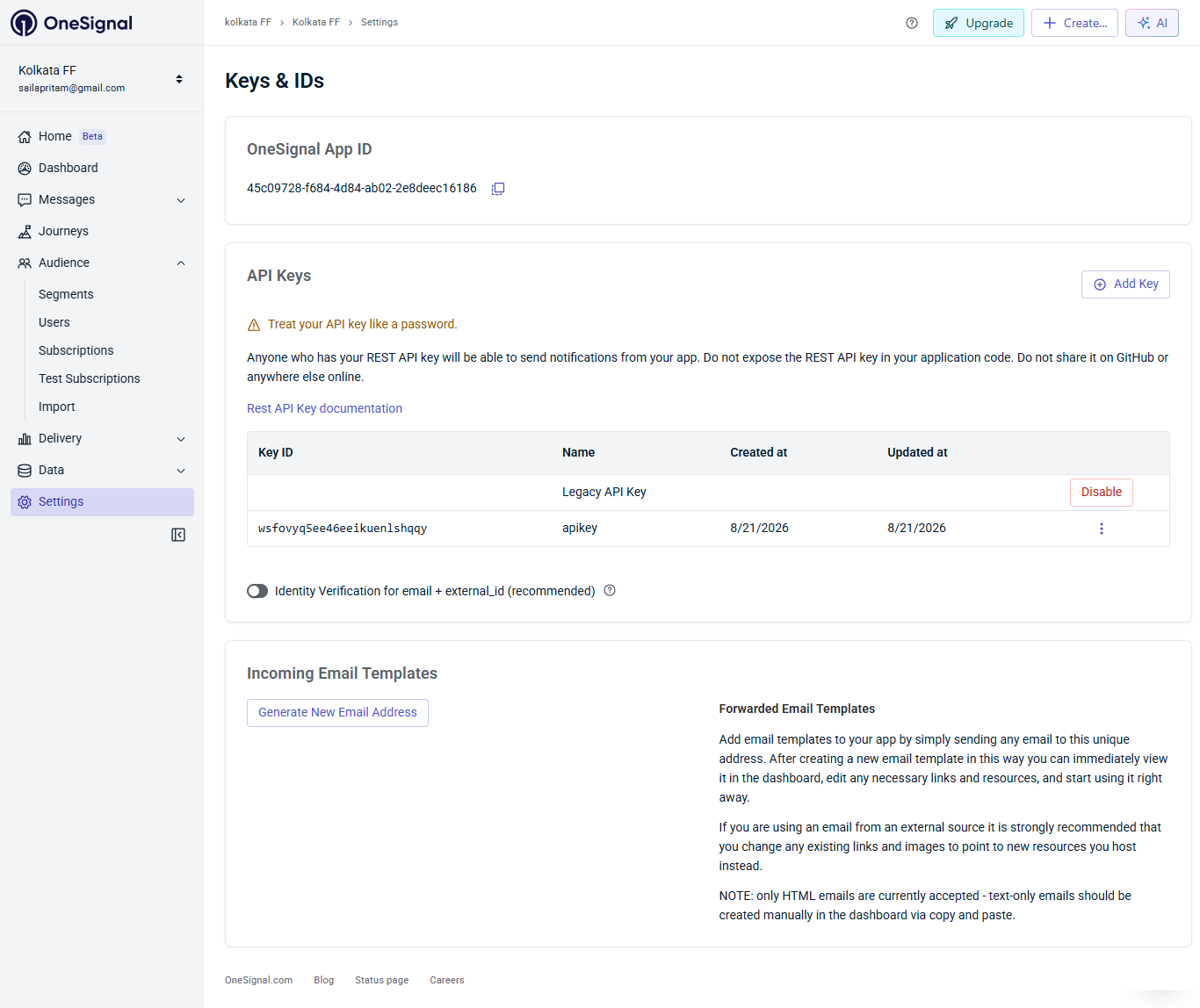The image size is (1200, 1008).
Task: Open Test Subscriptions page
Action: (90, 378)
